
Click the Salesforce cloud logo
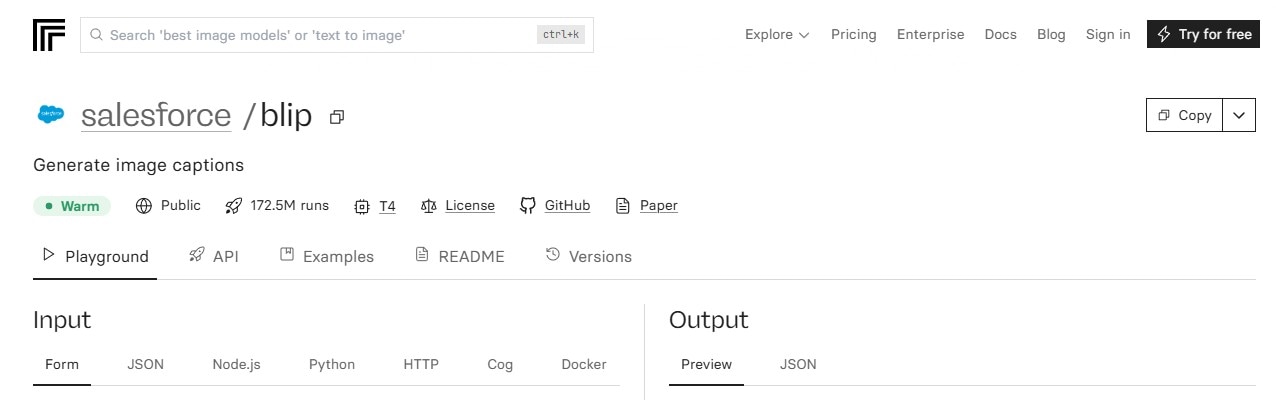click(51, 114)
